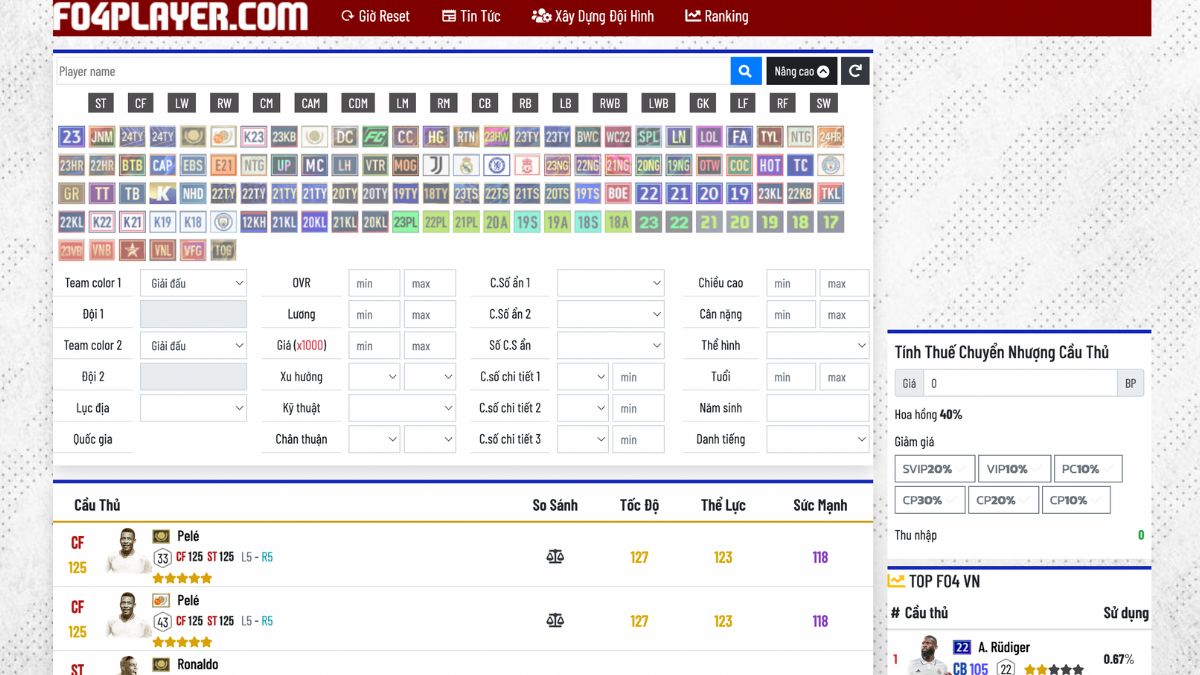Click the FA season badge
The width and height of the screenshot is (1200, 675).
[739, 137]
